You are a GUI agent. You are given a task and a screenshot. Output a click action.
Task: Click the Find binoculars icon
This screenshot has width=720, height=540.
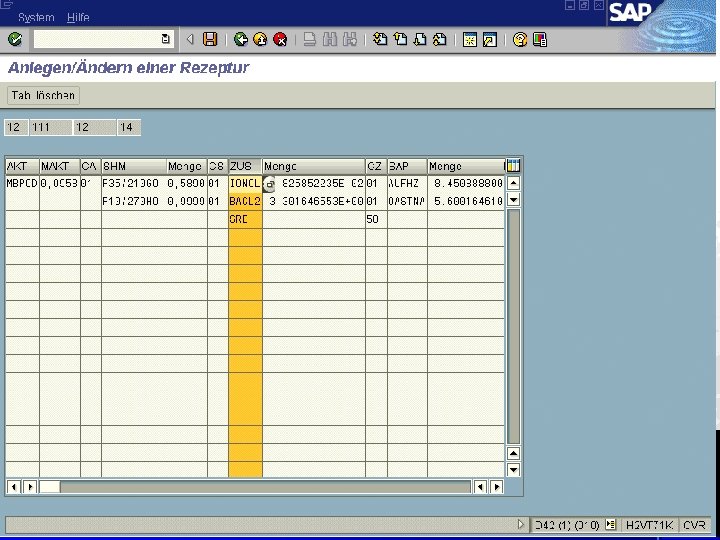(330, 39)
